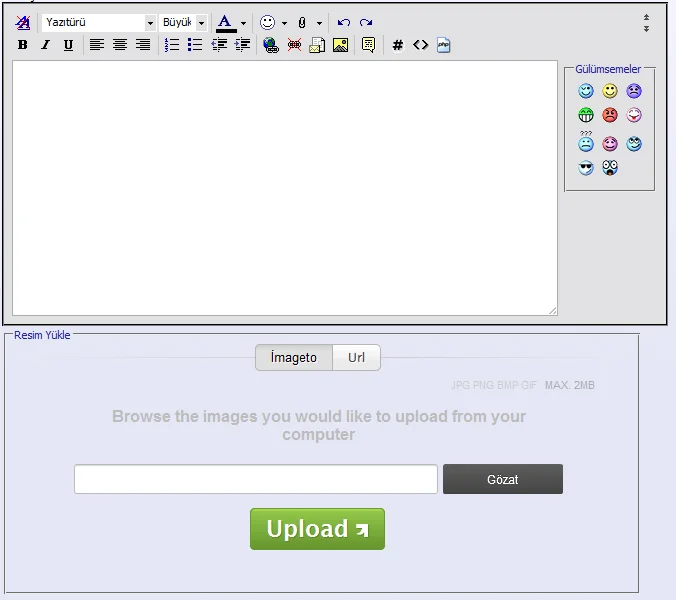Toggle bold text formatting
The height and width of the screenshot is (600, 676).
point(23,45)
